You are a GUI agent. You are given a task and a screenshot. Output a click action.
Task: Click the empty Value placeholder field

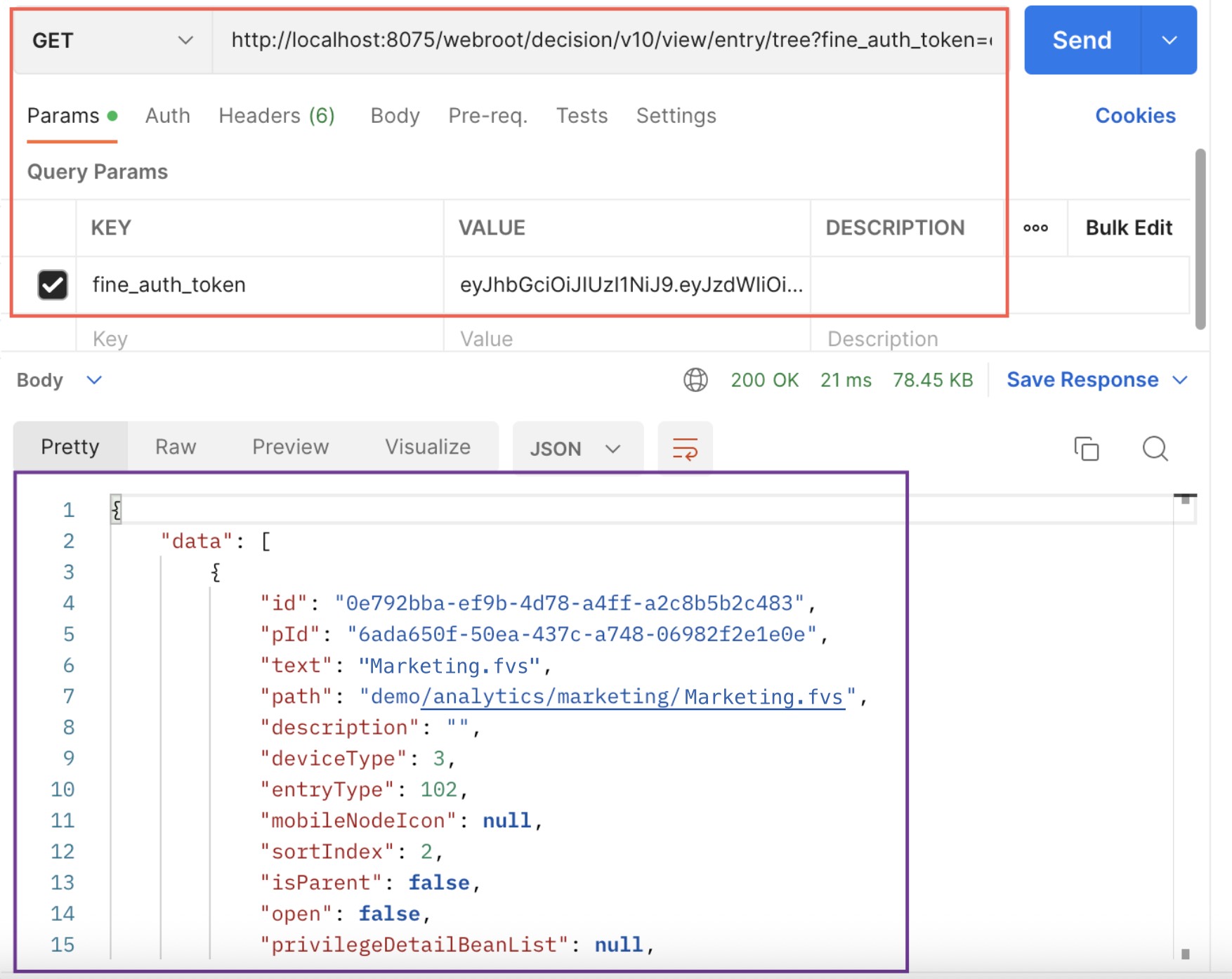tap(627, 339)
